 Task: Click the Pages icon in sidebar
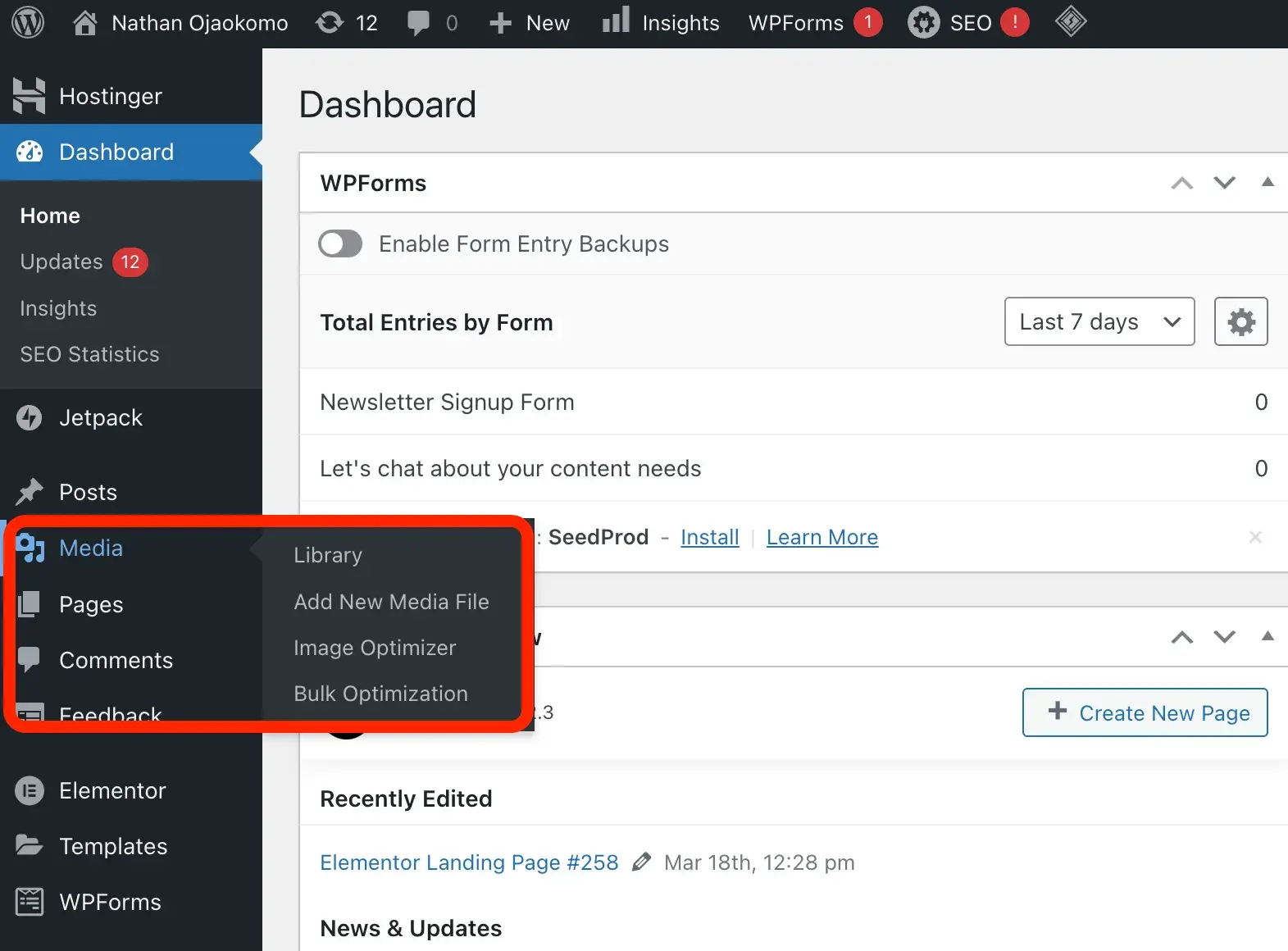[x=29, y=604]
